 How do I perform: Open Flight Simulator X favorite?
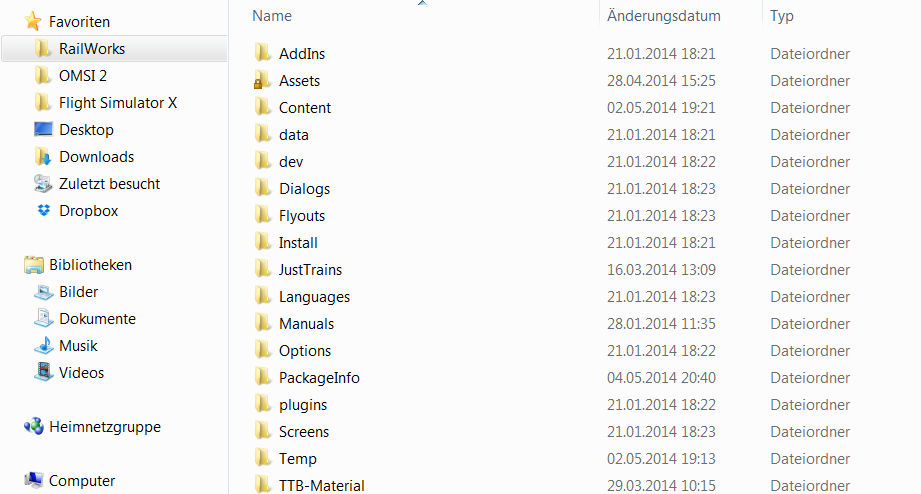tap(117, 103)
